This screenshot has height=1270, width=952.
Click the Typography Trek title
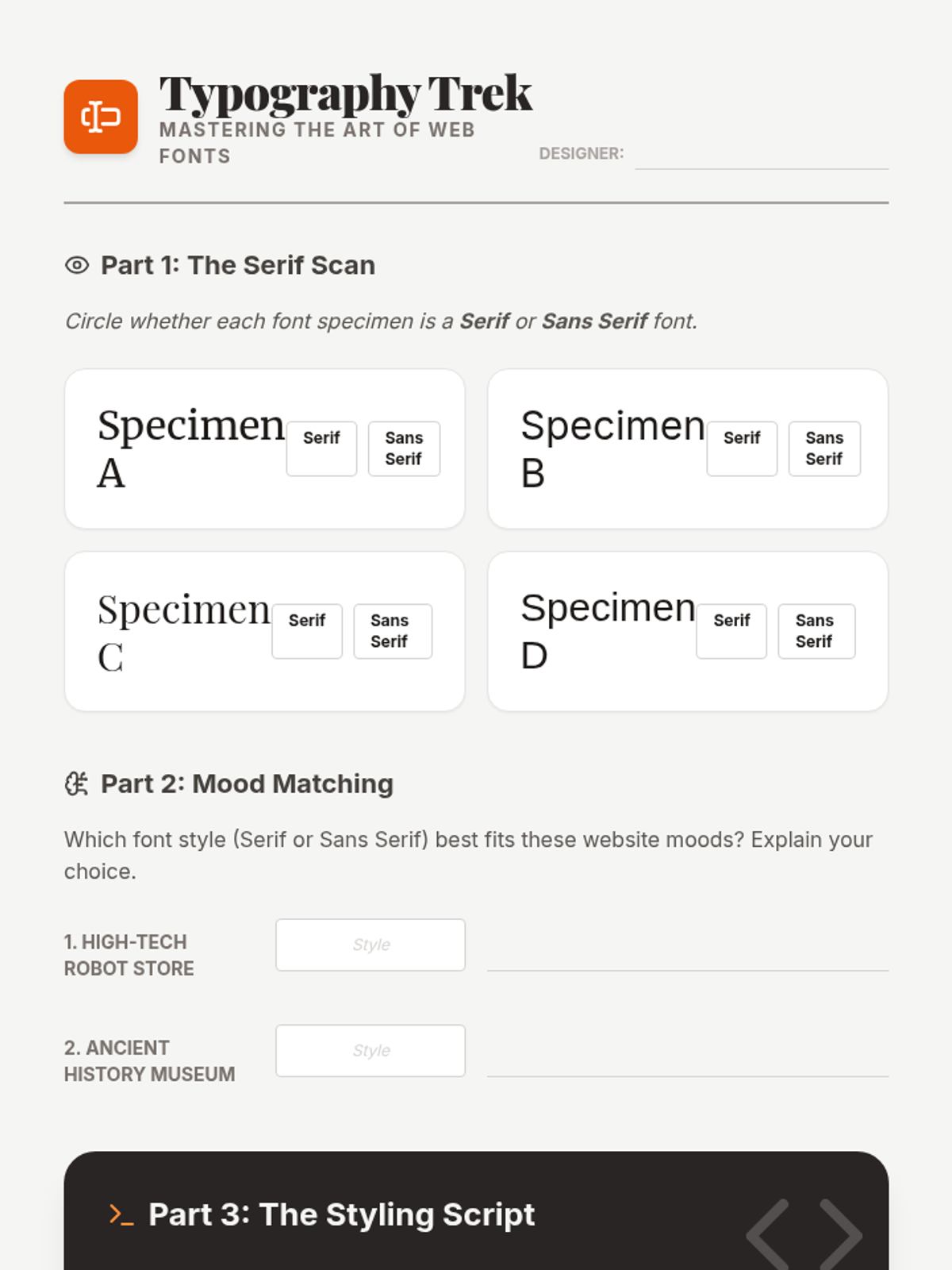tap(346, 94)
